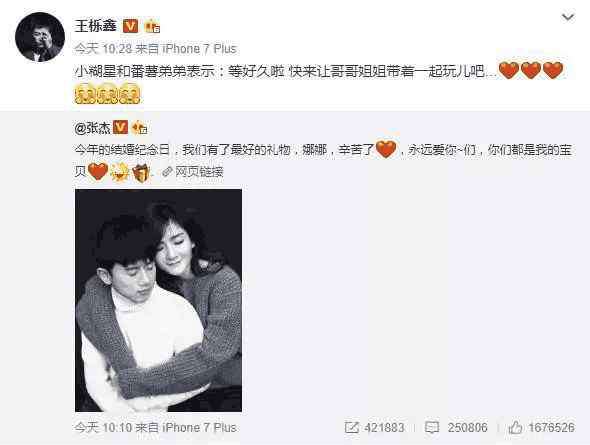Image resolution: width=590 pixels, height=445 pixels.
Task: Click the iPhone 7 Plus source under 王栎鑫
Action: click(199, 49)
